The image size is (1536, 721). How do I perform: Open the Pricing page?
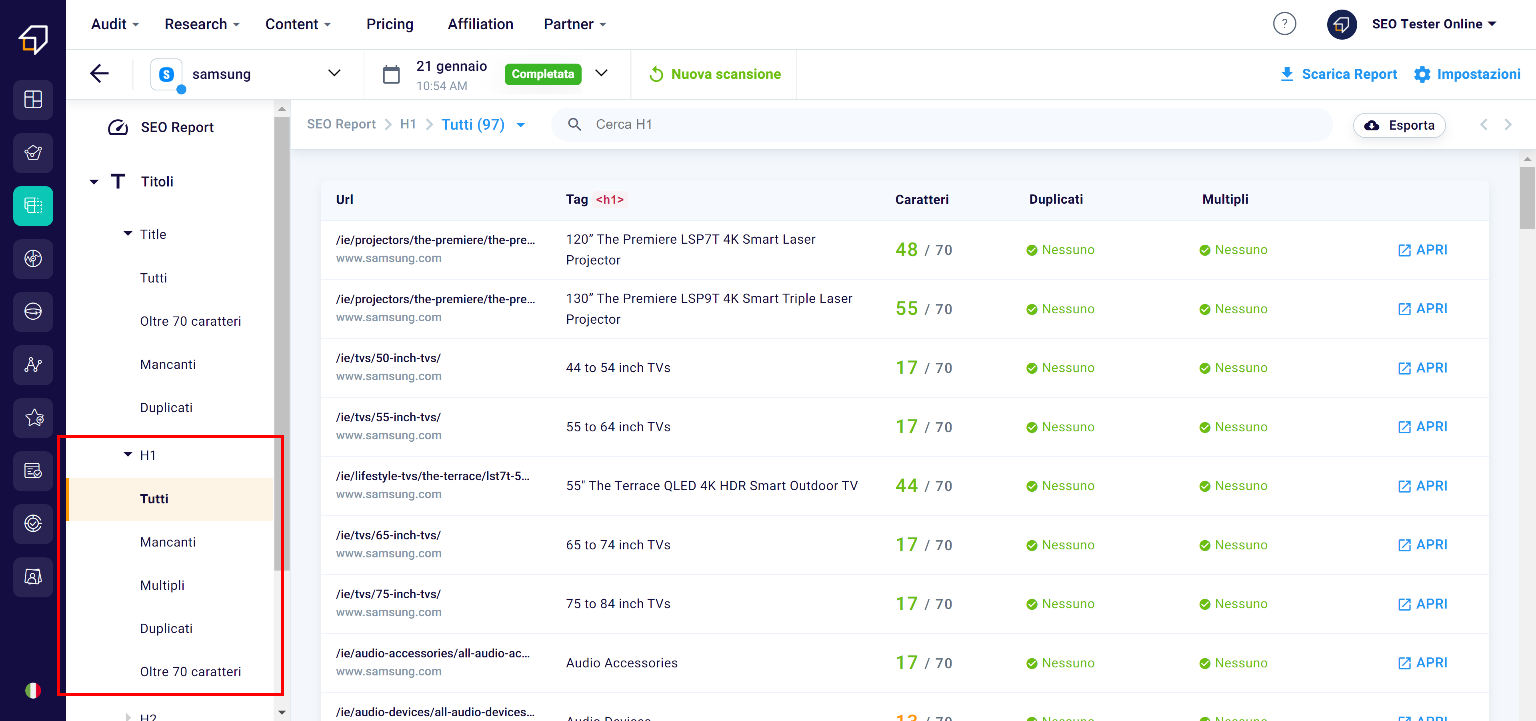tap(389, 24)
